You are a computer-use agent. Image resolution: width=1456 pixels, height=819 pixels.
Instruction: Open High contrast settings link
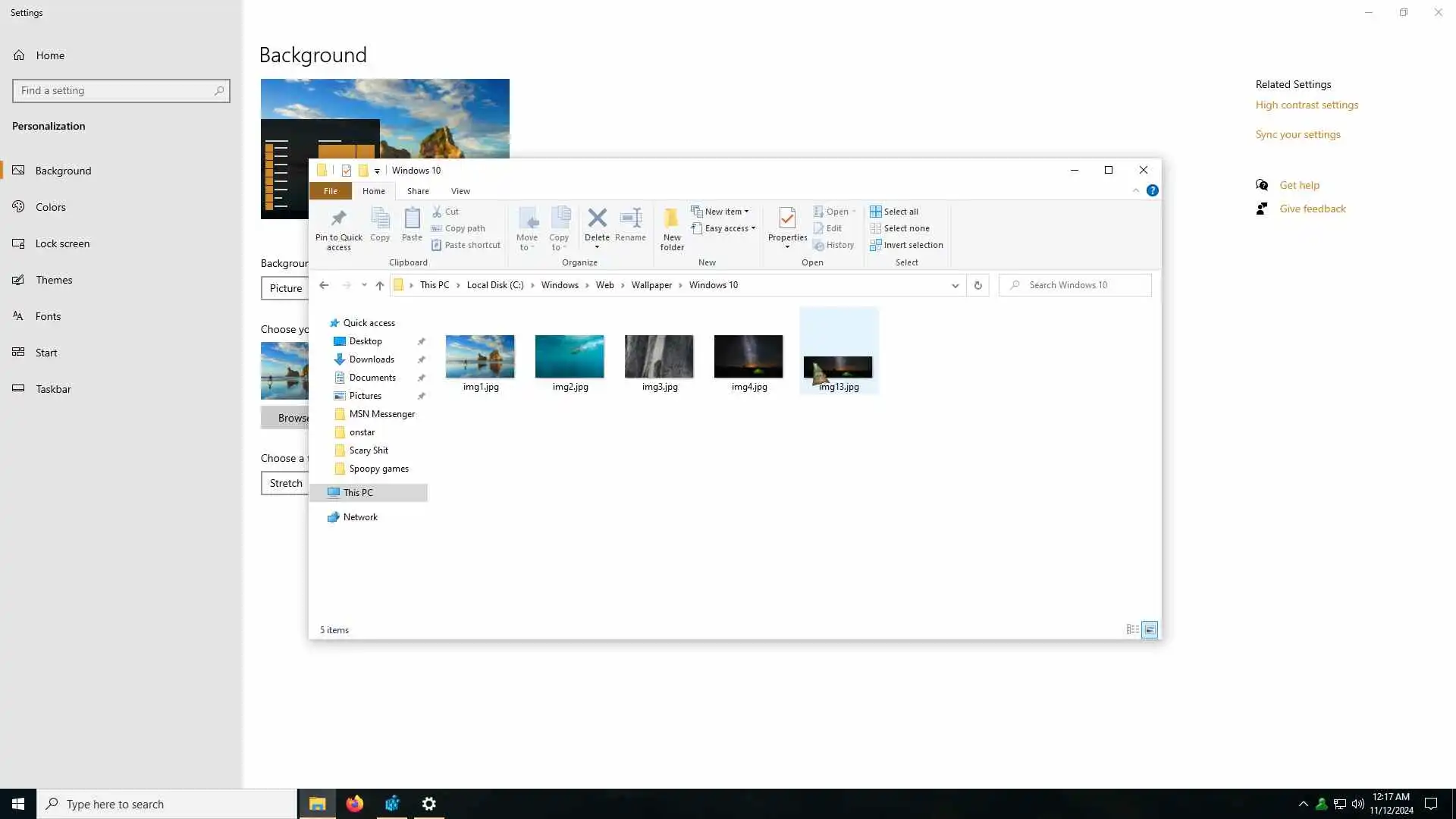tap(1306, 105)
